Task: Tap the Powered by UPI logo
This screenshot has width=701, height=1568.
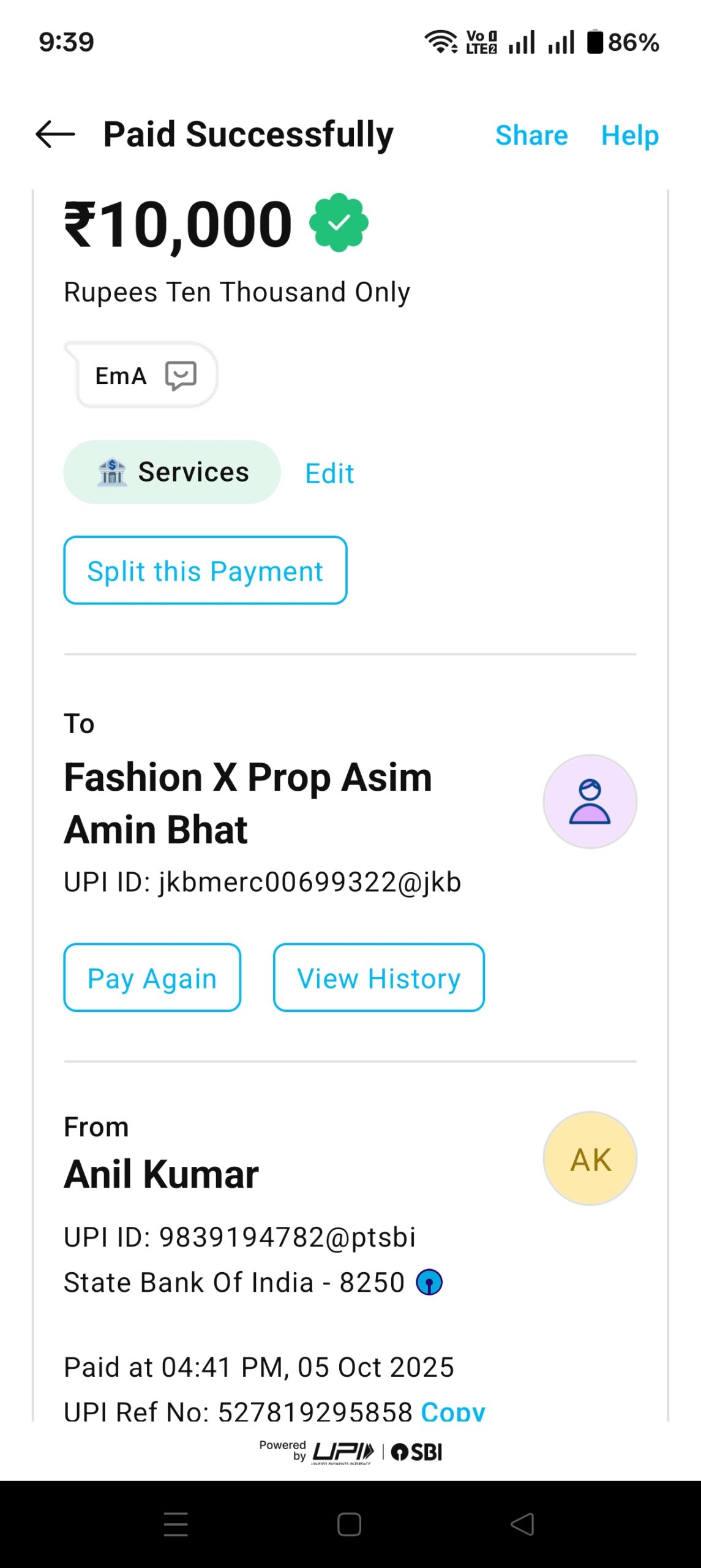Action: 342,1452
